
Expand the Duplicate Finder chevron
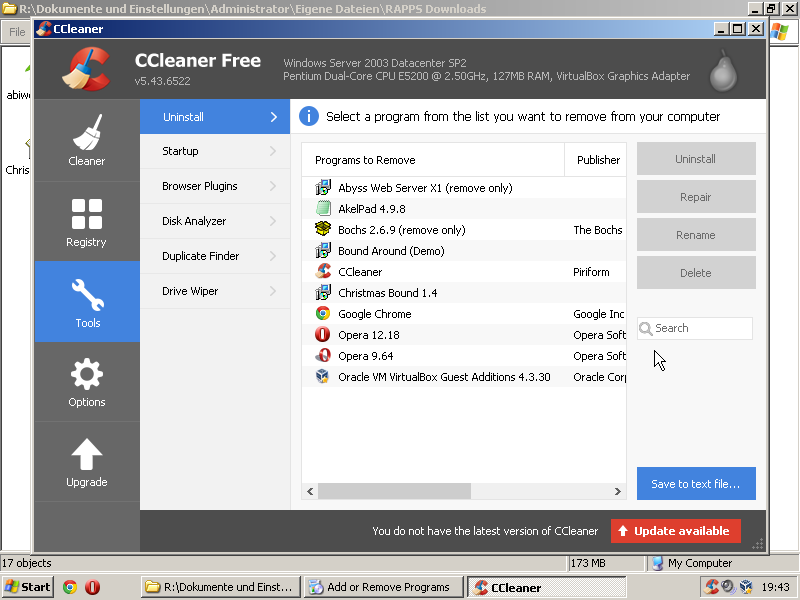pos(272,256)
